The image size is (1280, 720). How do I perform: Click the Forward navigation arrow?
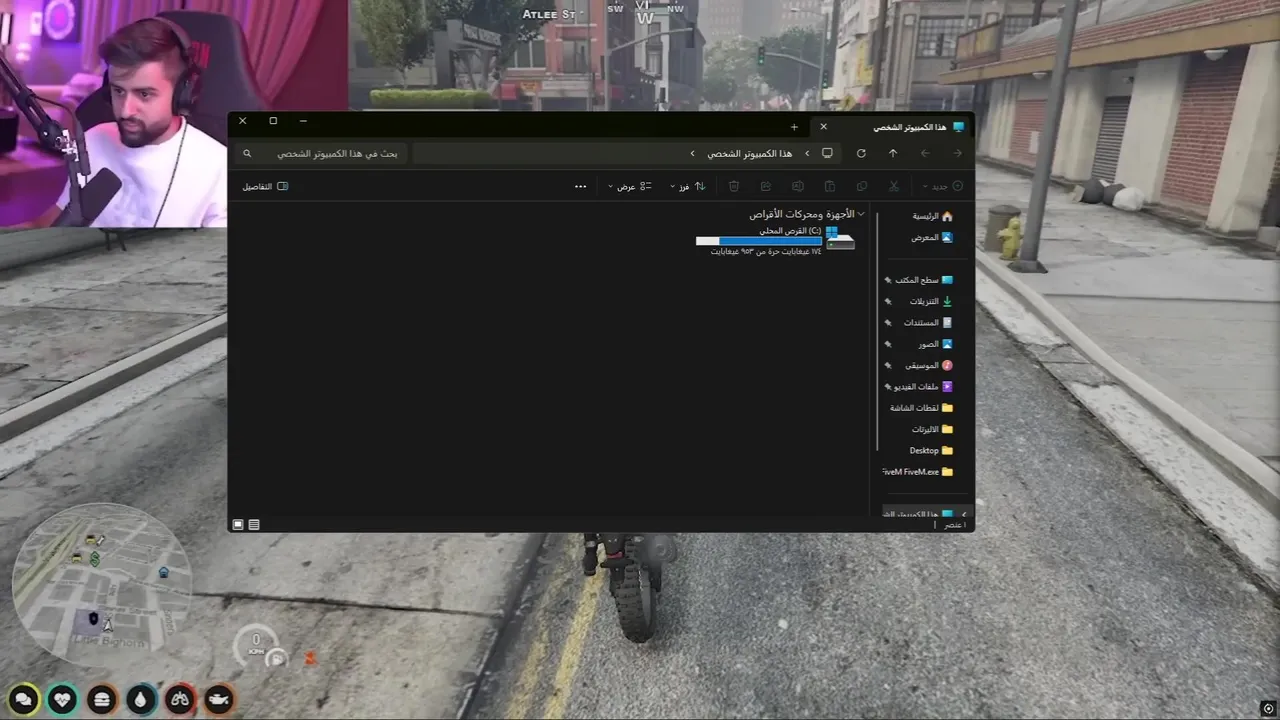point(925,153)
